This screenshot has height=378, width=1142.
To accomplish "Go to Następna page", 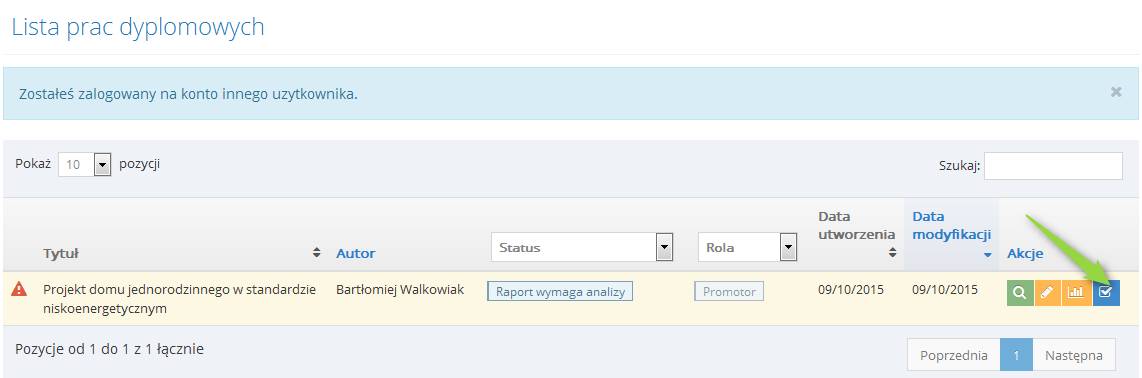I will click(1074, 356).
